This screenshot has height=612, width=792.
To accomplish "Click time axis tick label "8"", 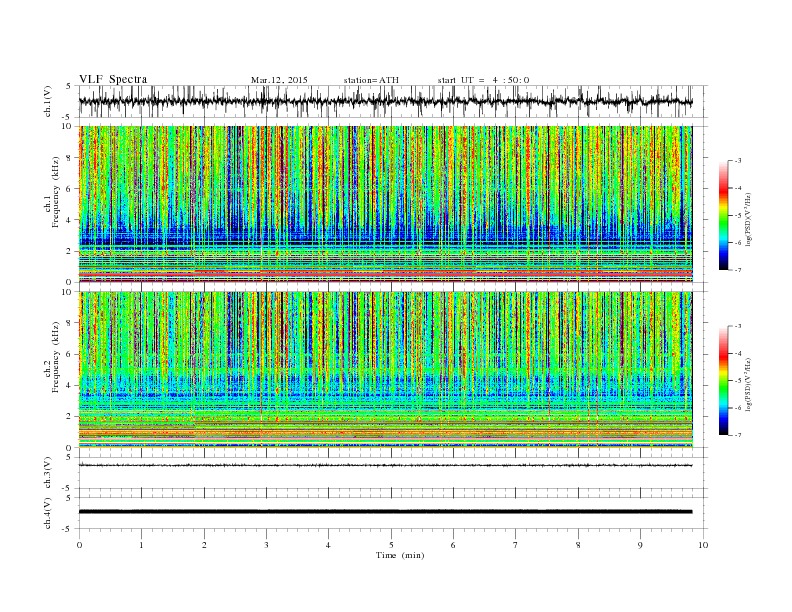I will (578, 545).
